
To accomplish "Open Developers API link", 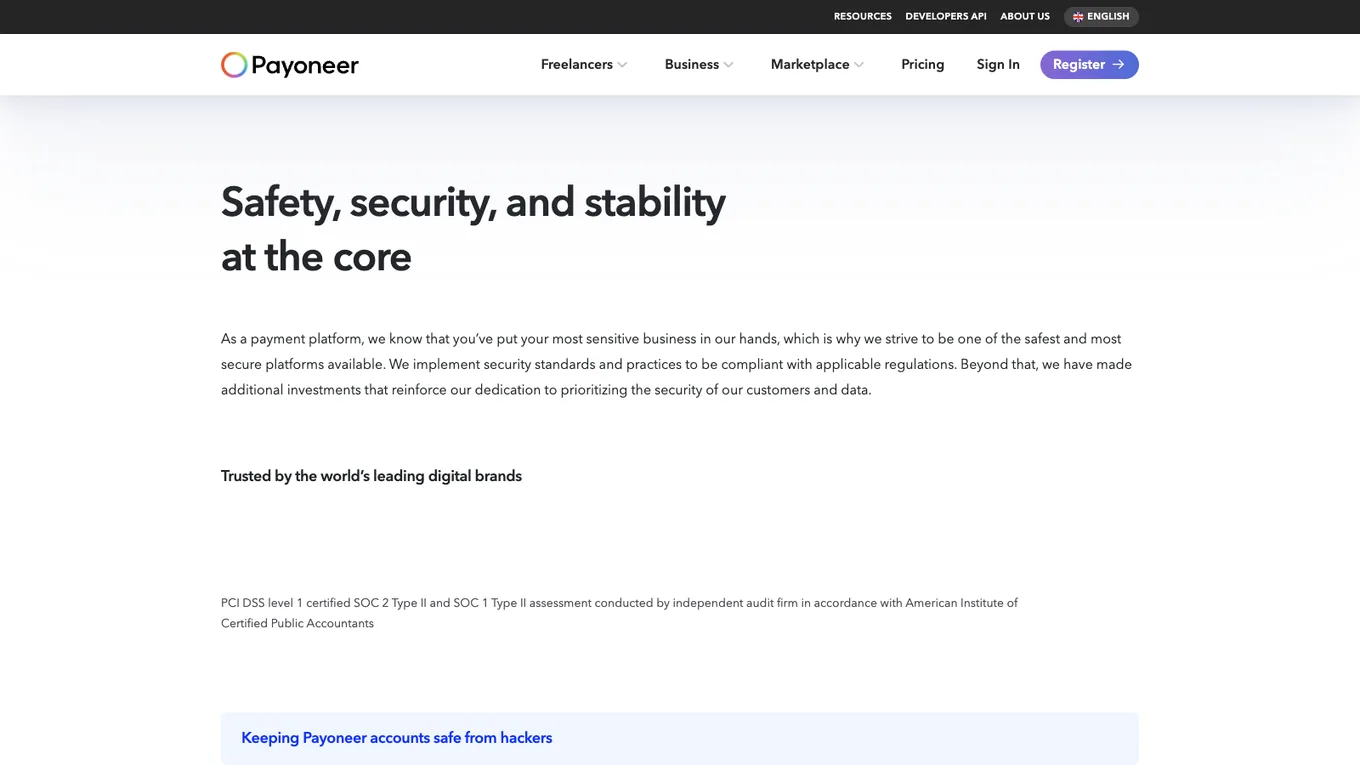I will [946, 17].
